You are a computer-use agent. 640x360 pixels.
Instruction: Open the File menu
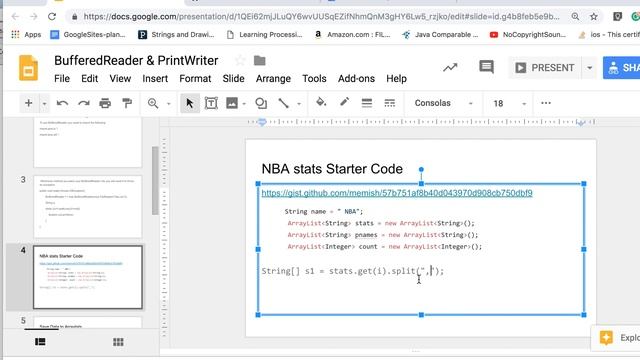click(62, 78)
